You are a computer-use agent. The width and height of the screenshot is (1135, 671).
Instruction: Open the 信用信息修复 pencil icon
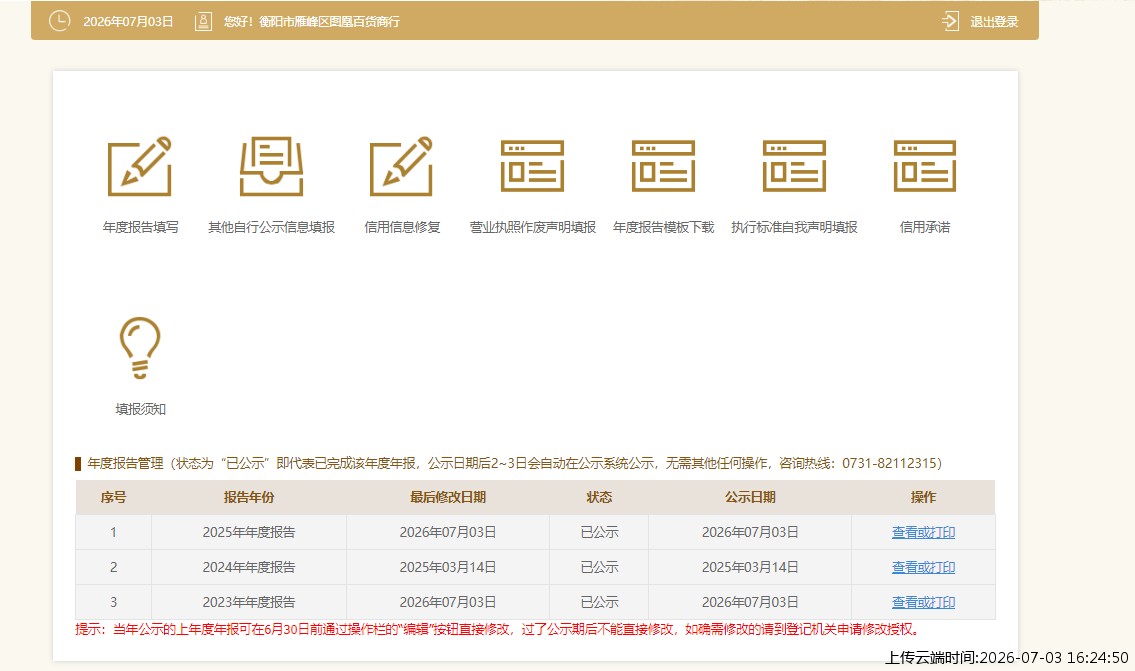[402, 166]
